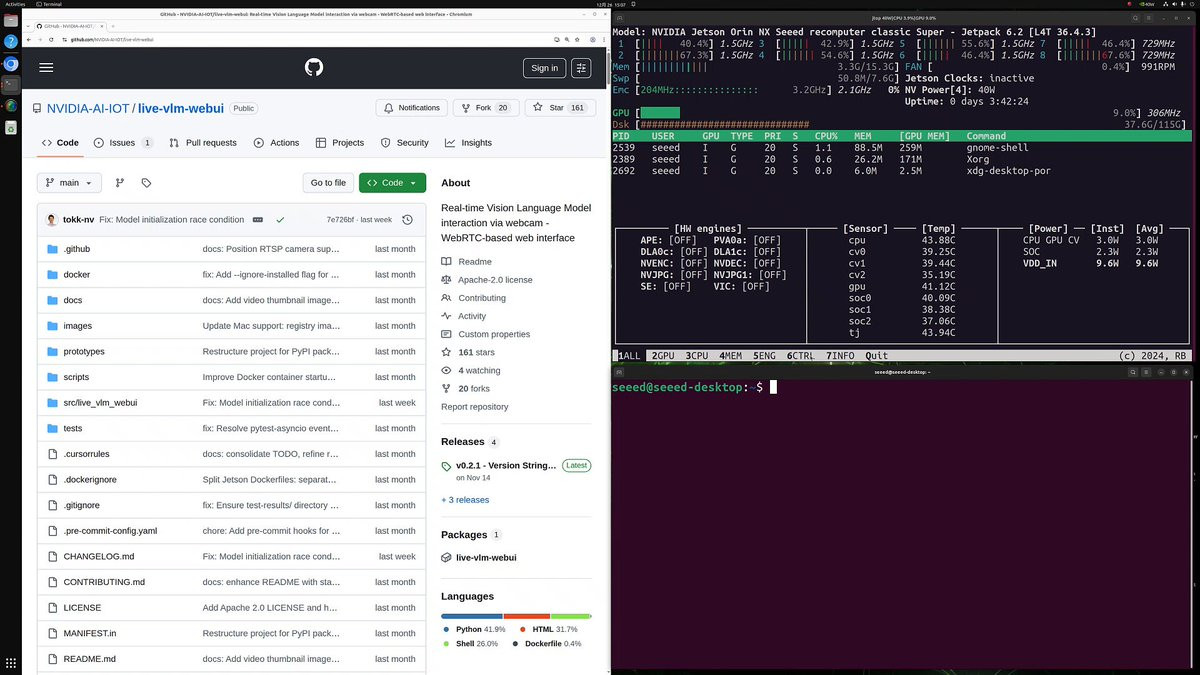The height and width of the screenshot is (675, 1200).
Task: Open NVIDIA-AI-IOT organization link
Action: pos(88,108)
